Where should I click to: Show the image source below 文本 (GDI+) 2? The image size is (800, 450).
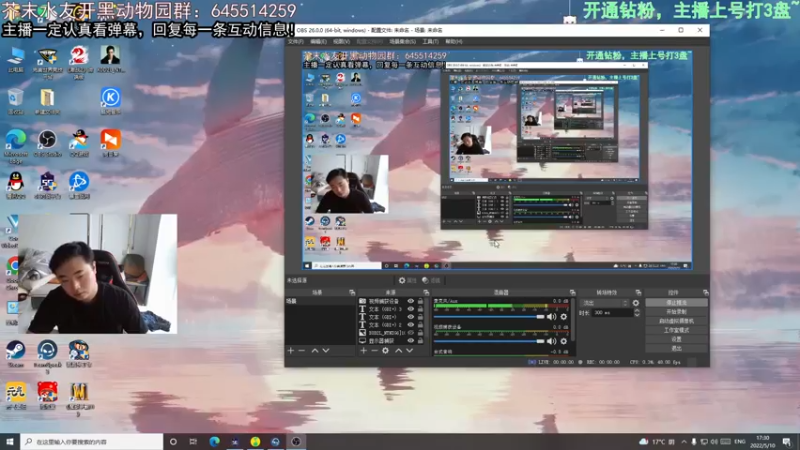(411, 333)
